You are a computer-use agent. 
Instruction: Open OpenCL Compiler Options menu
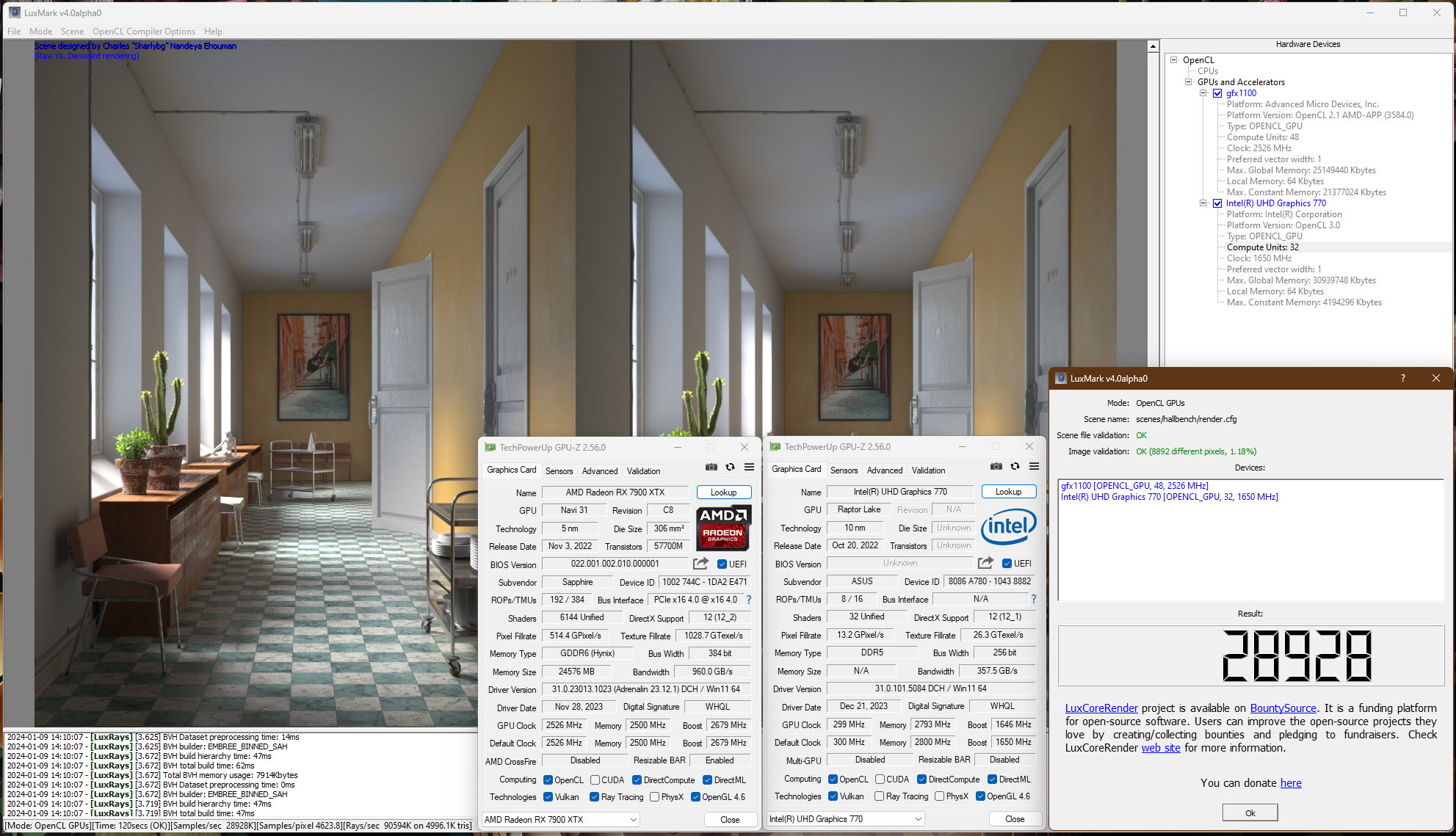click(x=144, y=32)
